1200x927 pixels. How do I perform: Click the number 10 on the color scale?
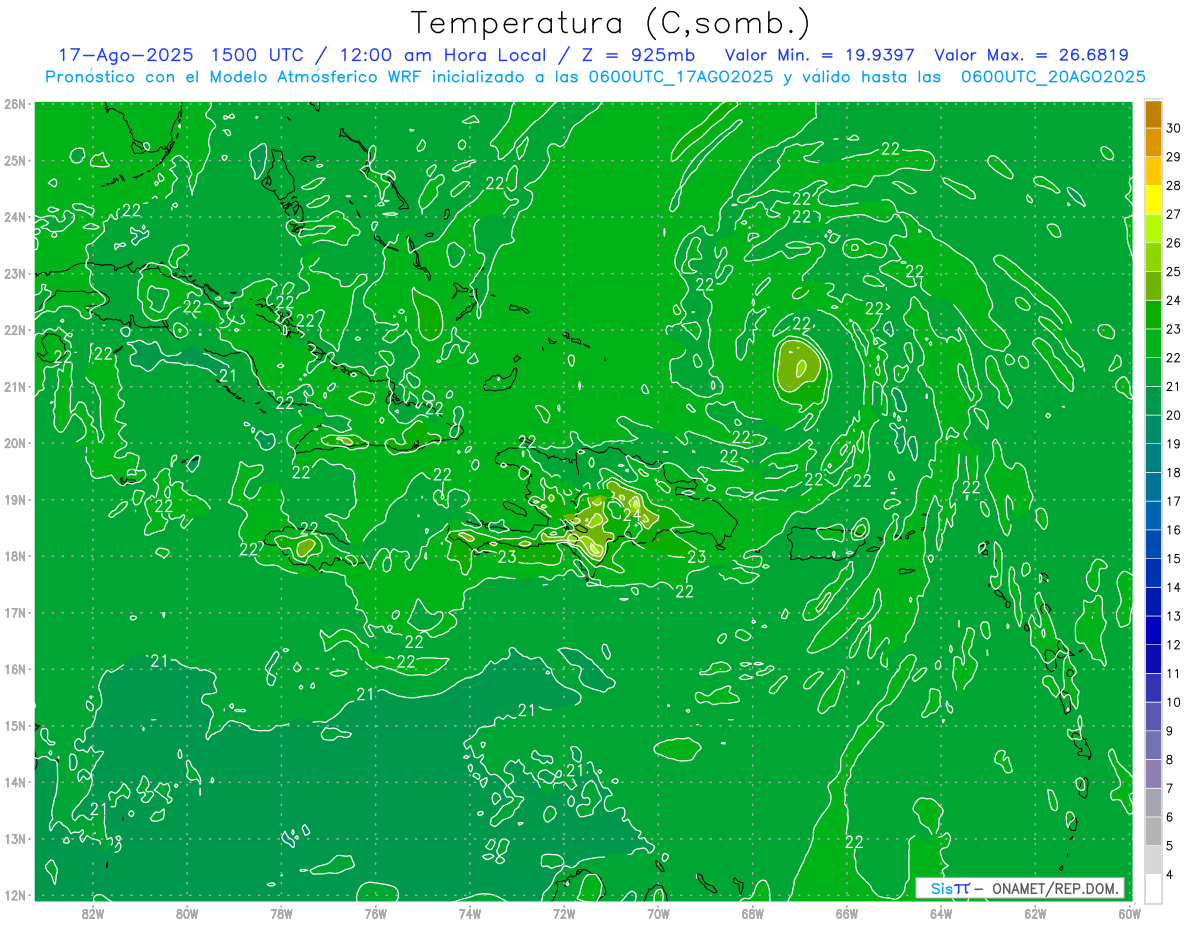click(x=1174, y=702)
